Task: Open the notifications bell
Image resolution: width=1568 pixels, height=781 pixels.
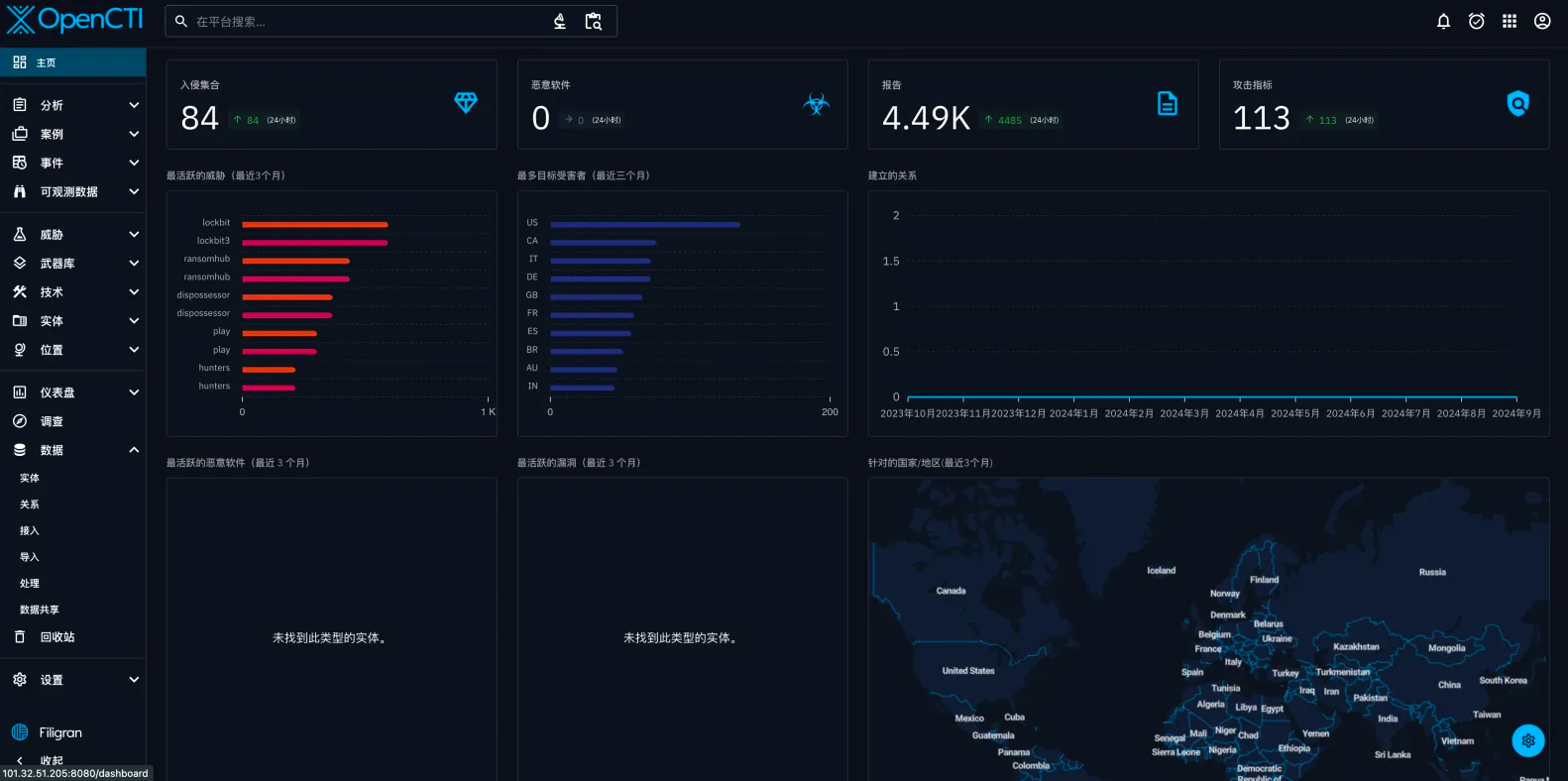Action: pos(1443,21)
